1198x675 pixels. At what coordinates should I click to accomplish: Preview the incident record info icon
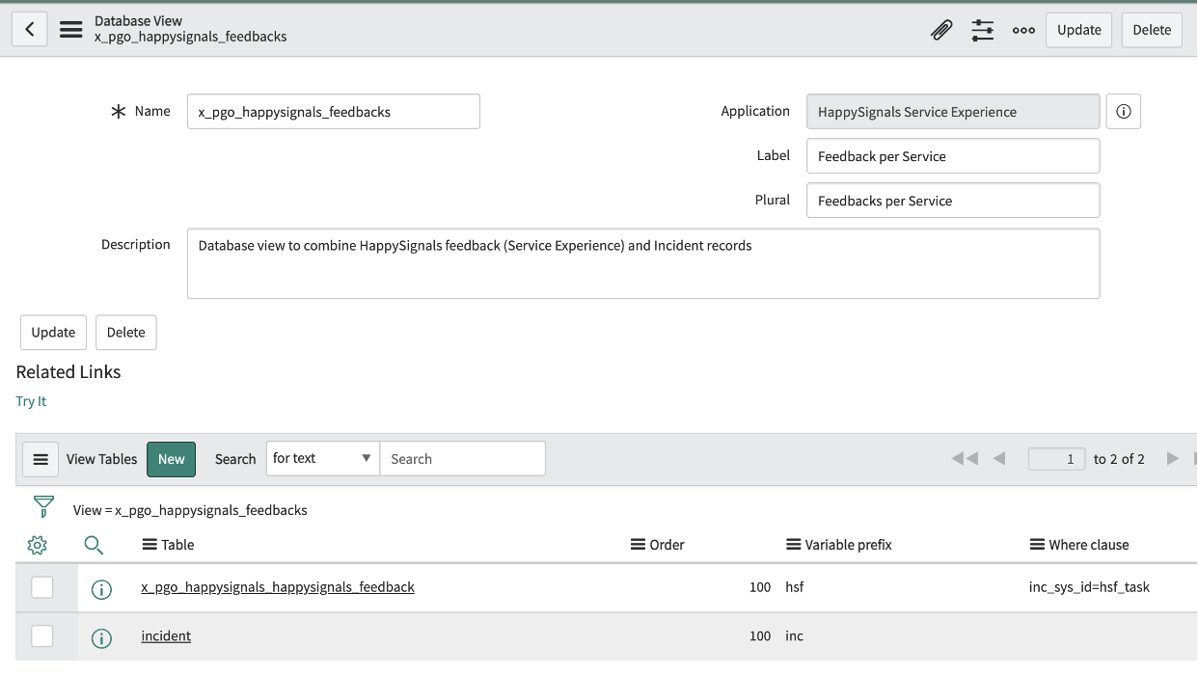[102, 638]
